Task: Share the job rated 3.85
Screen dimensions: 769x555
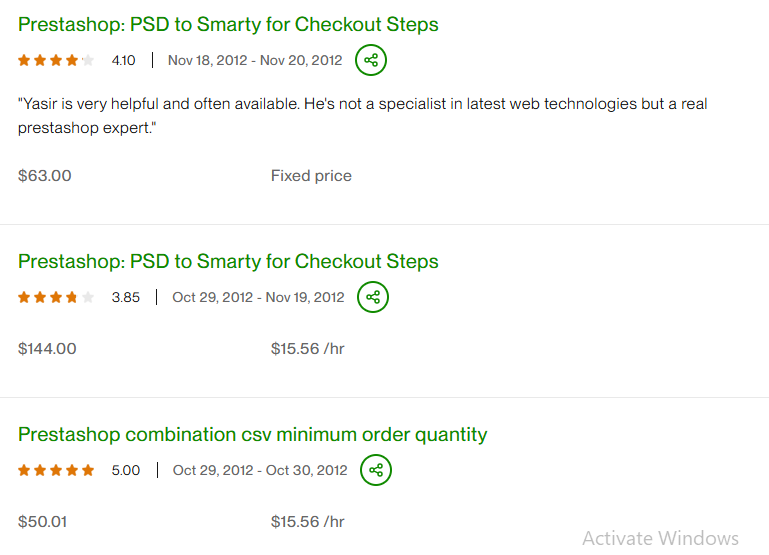Action: pos(373,297)
